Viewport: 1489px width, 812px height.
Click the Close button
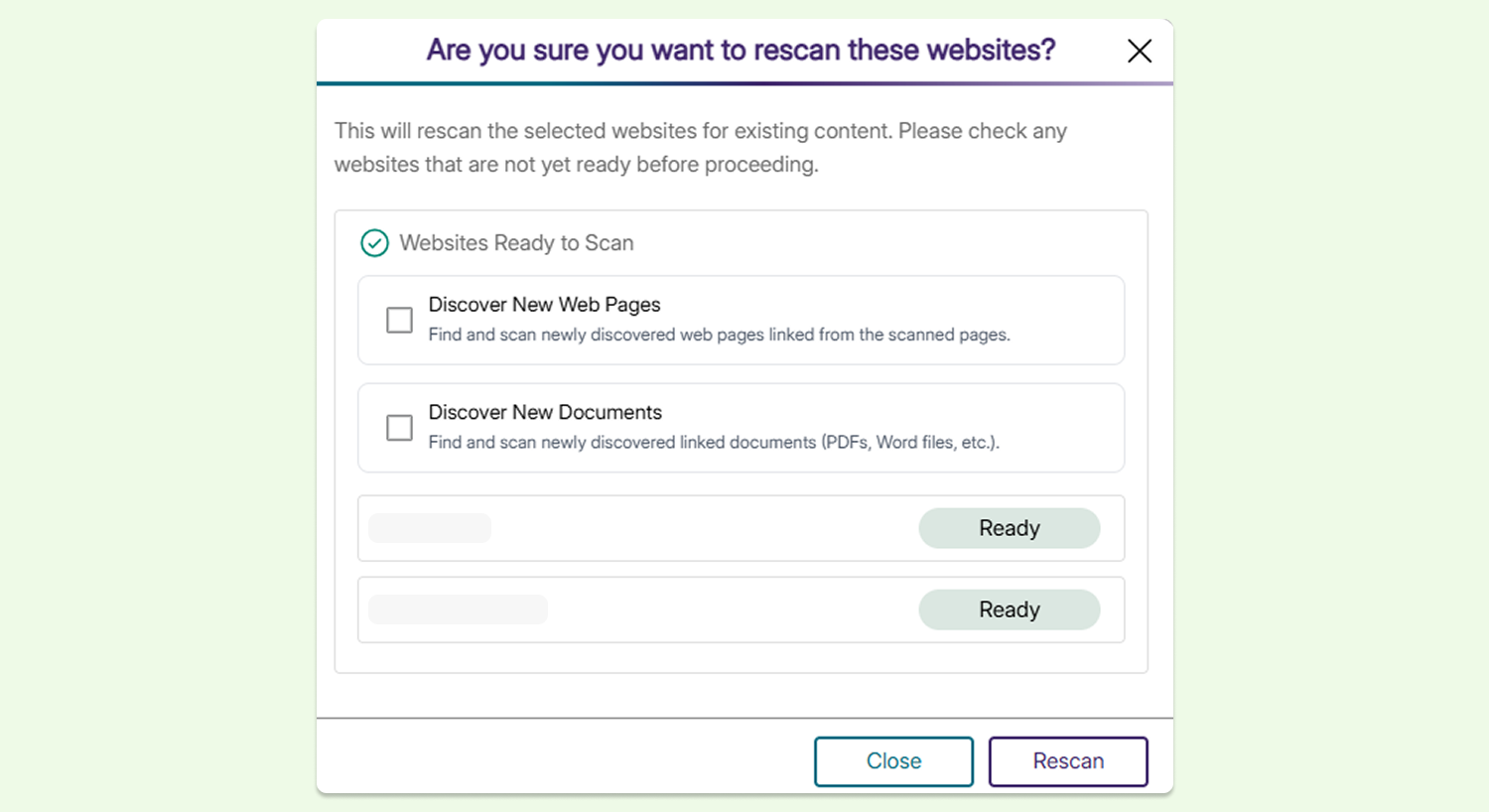click(893, 761)
